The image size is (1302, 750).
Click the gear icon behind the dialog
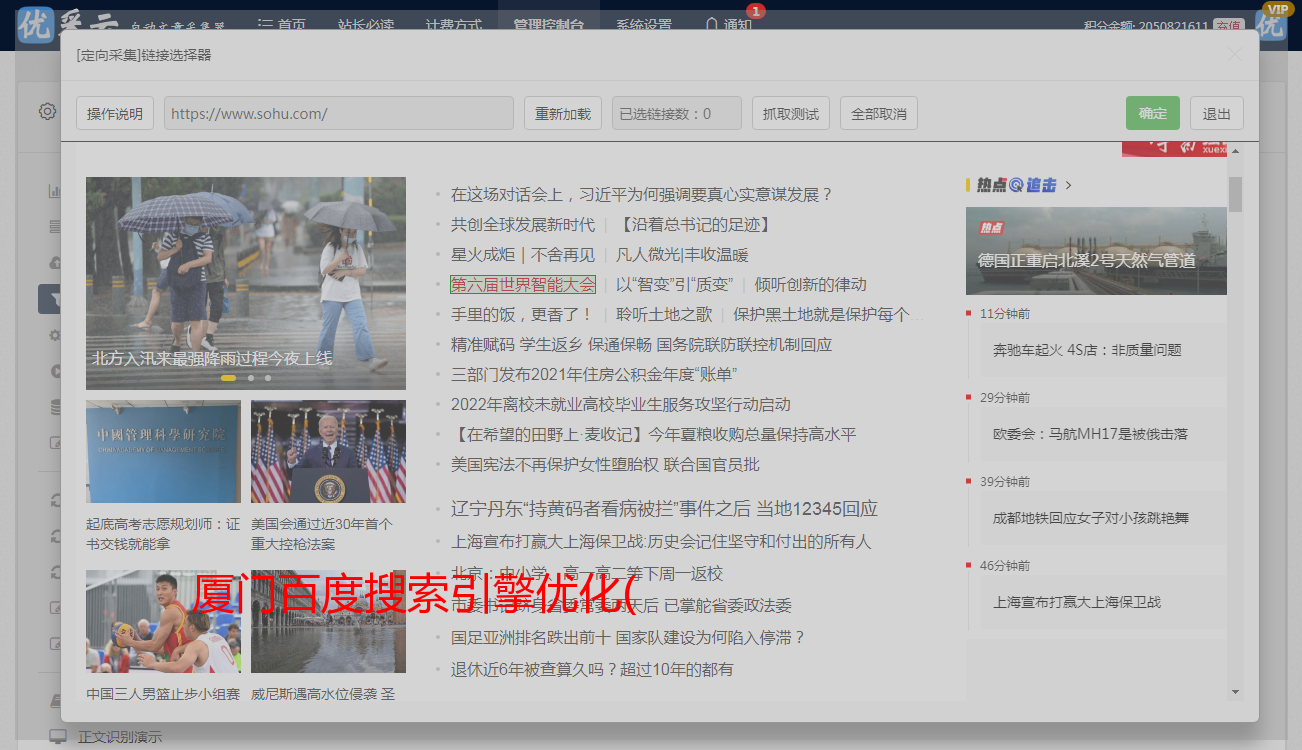tap(47, 111)
